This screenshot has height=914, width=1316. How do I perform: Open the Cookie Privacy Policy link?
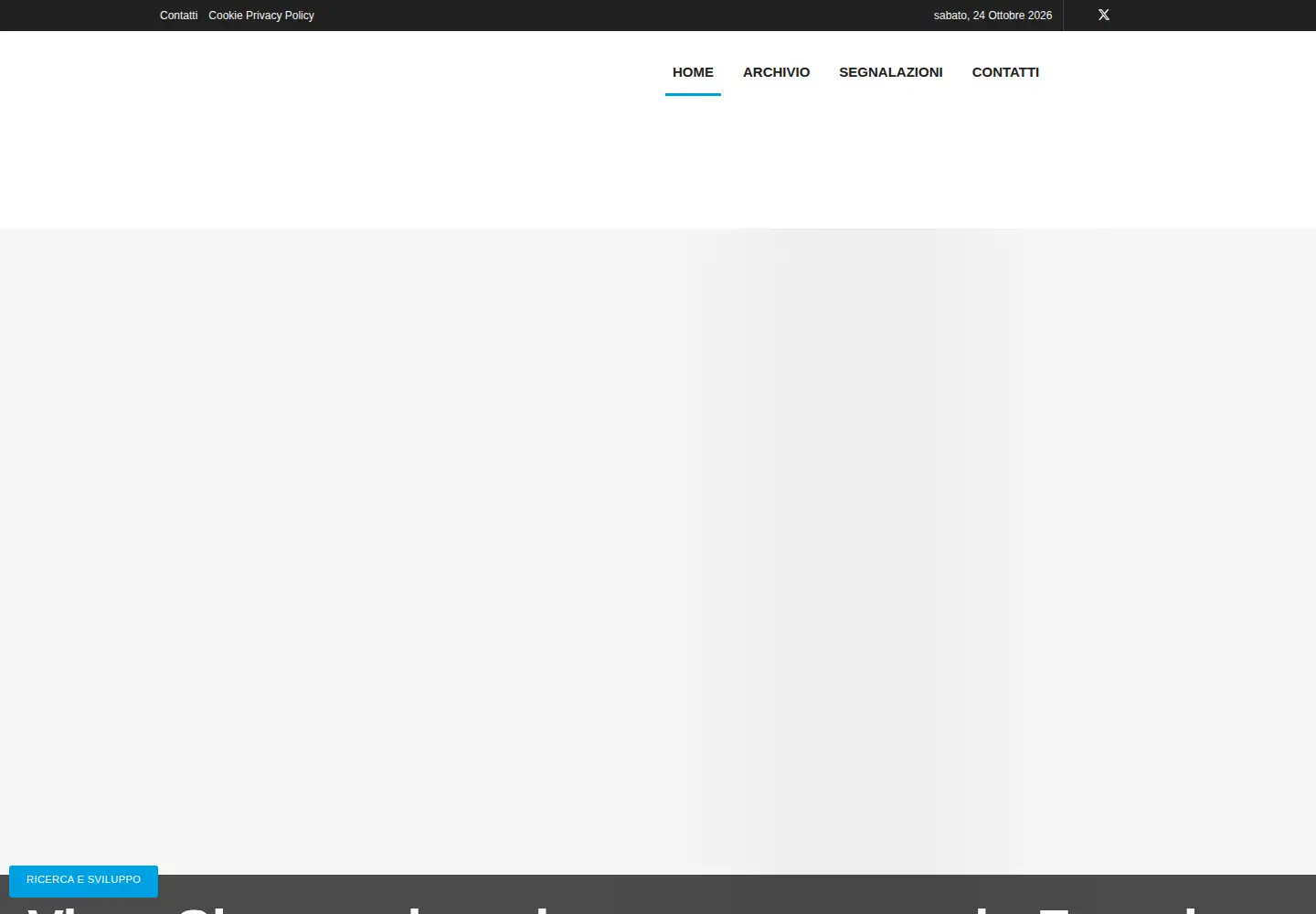click(x=260, y=16)
